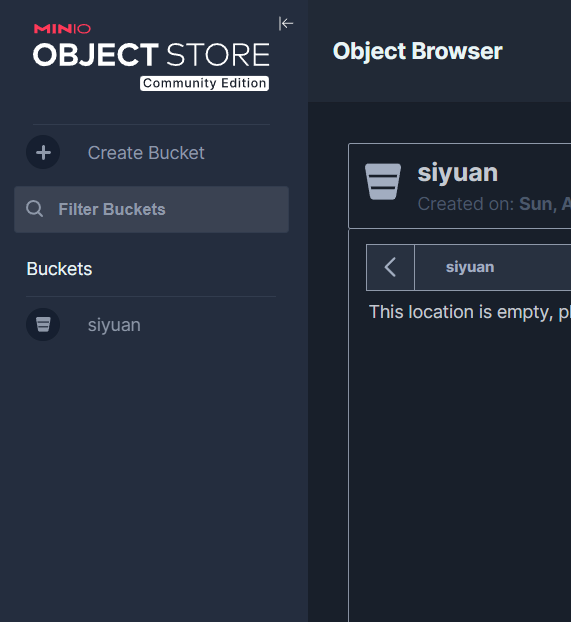Focus the Filter Buckets input field

pos(151,209)
